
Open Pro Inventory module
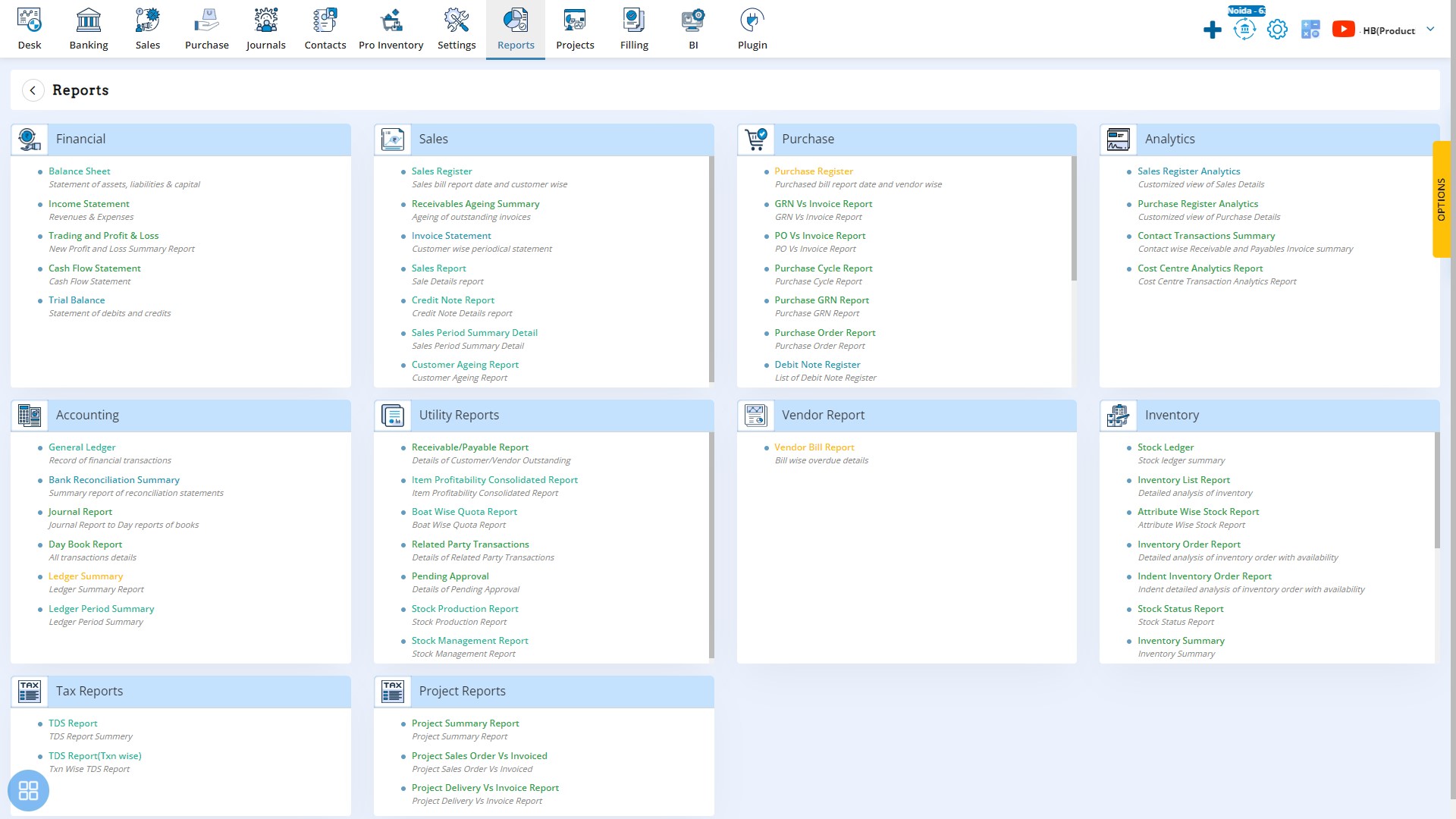pyautogui.click(x=389, y=29)
